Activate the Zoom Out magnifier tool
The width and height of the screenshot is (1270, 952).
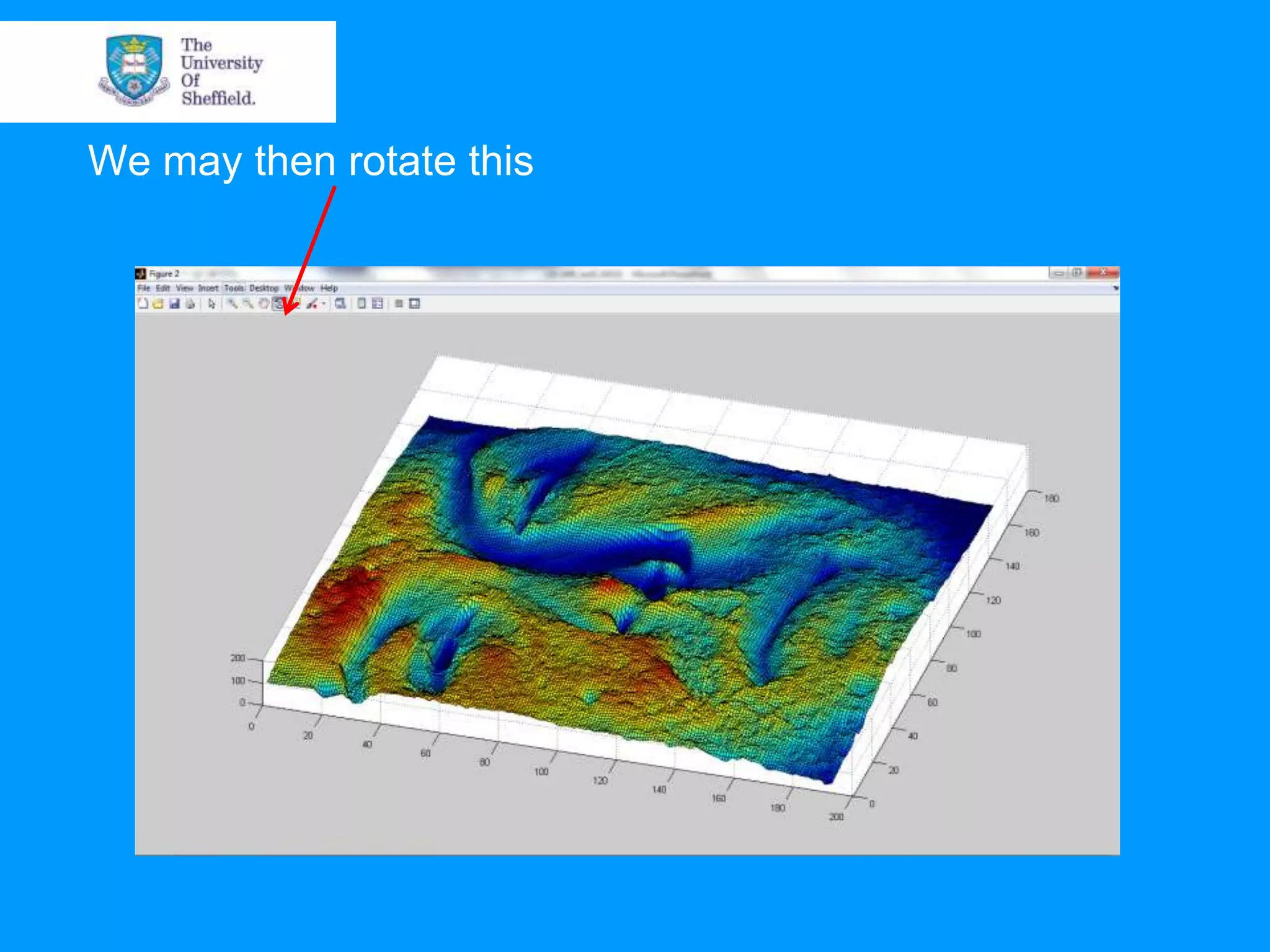click(247, 303)
